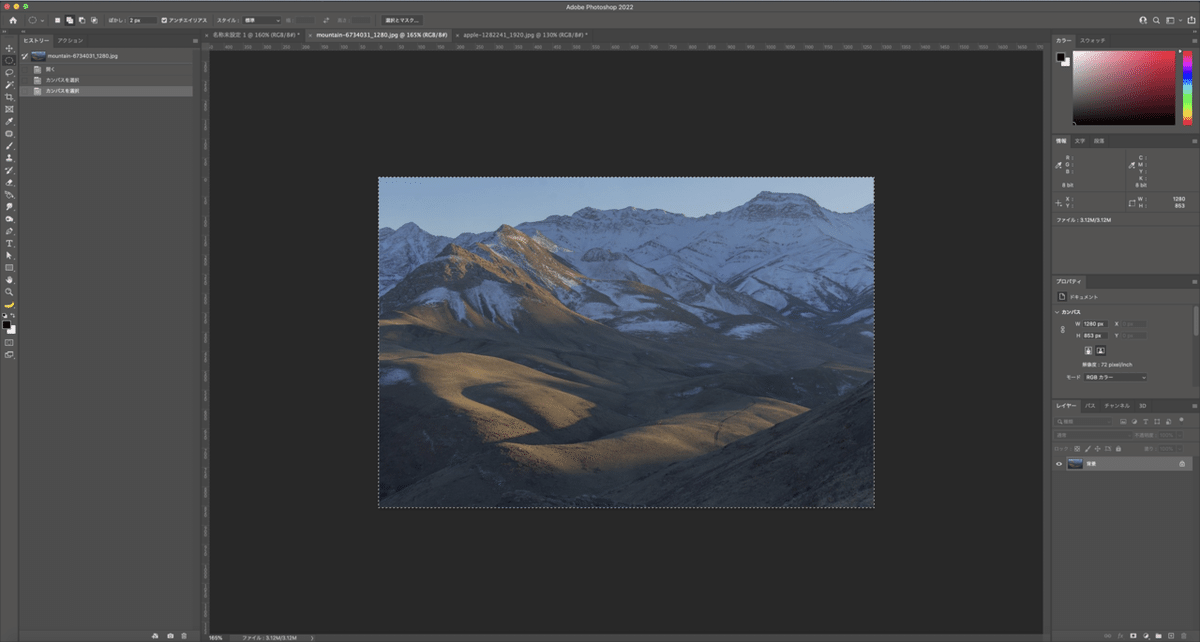Delete current state in History panel
This screenshot has width=1200, height=642.
[x=184, y=635]
